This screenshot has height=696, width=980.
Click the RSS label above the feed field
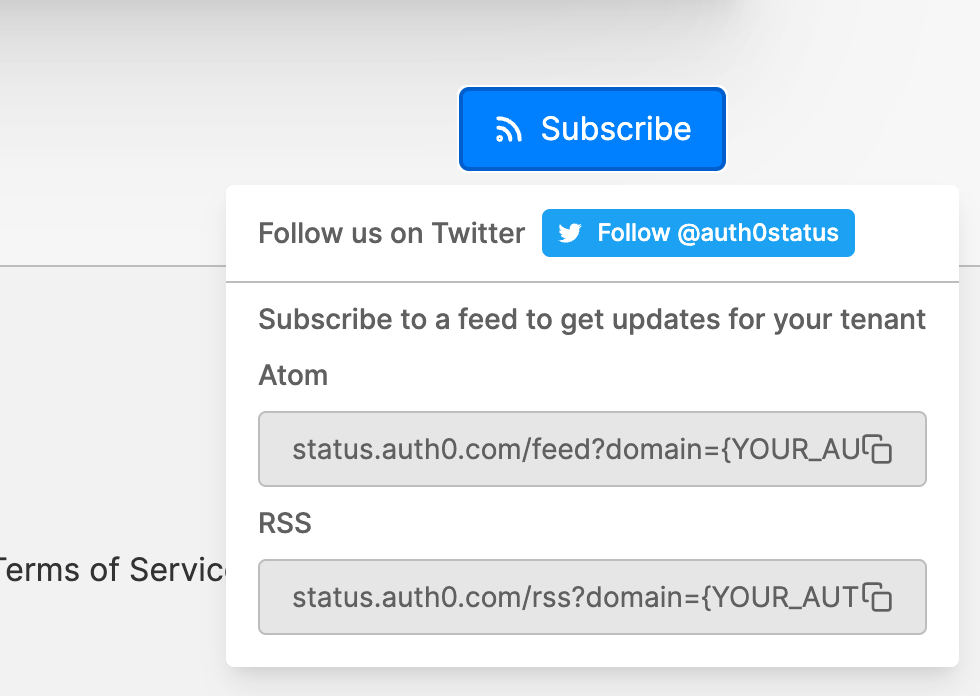(x=285, y=523)
